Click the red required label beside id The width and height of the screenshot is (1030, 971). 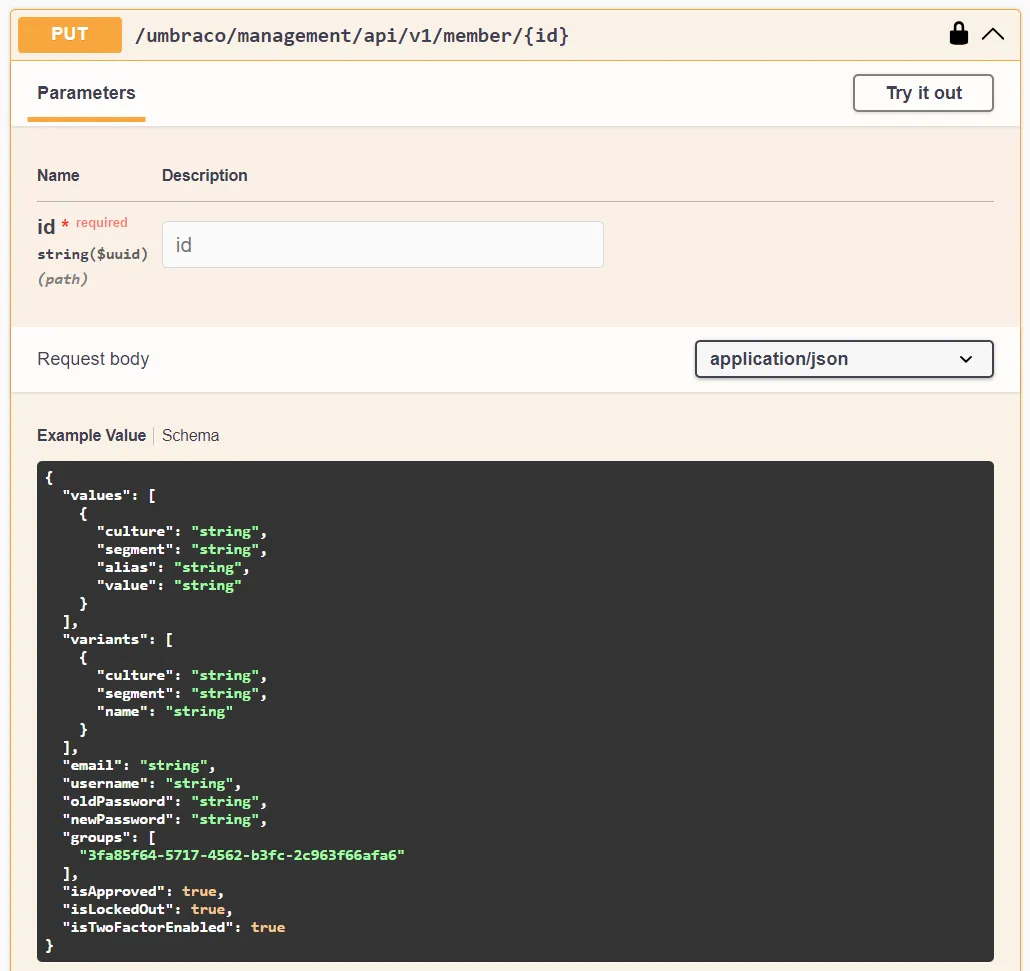(102, 223)
